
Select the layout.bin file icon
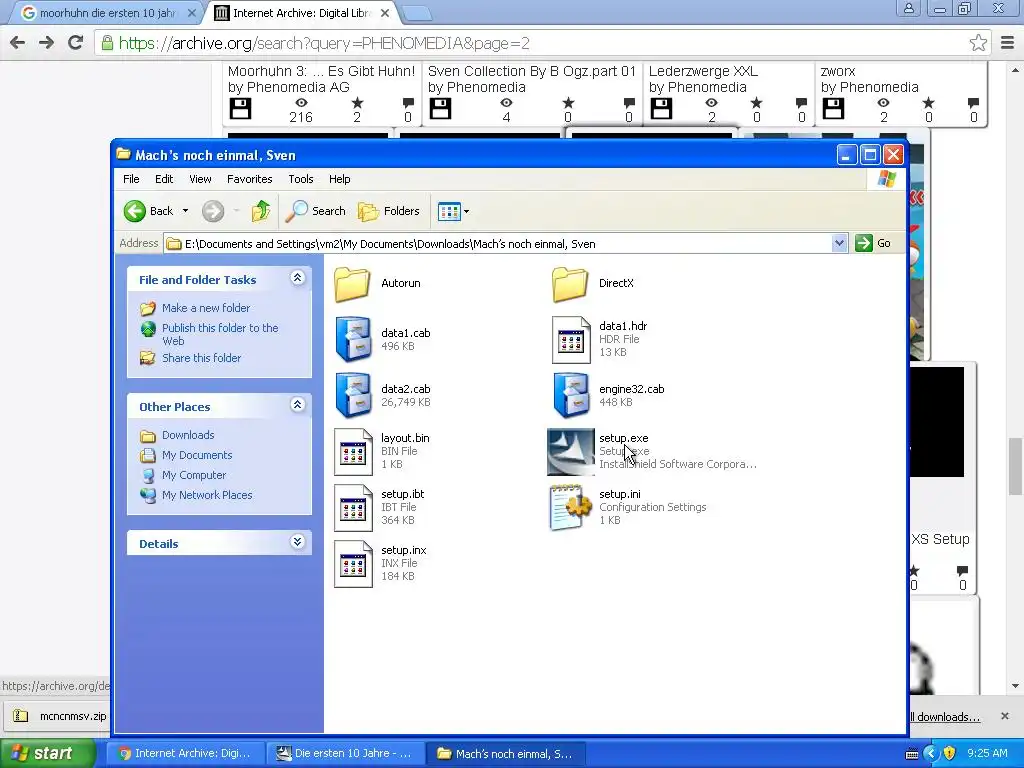[353, 451]
